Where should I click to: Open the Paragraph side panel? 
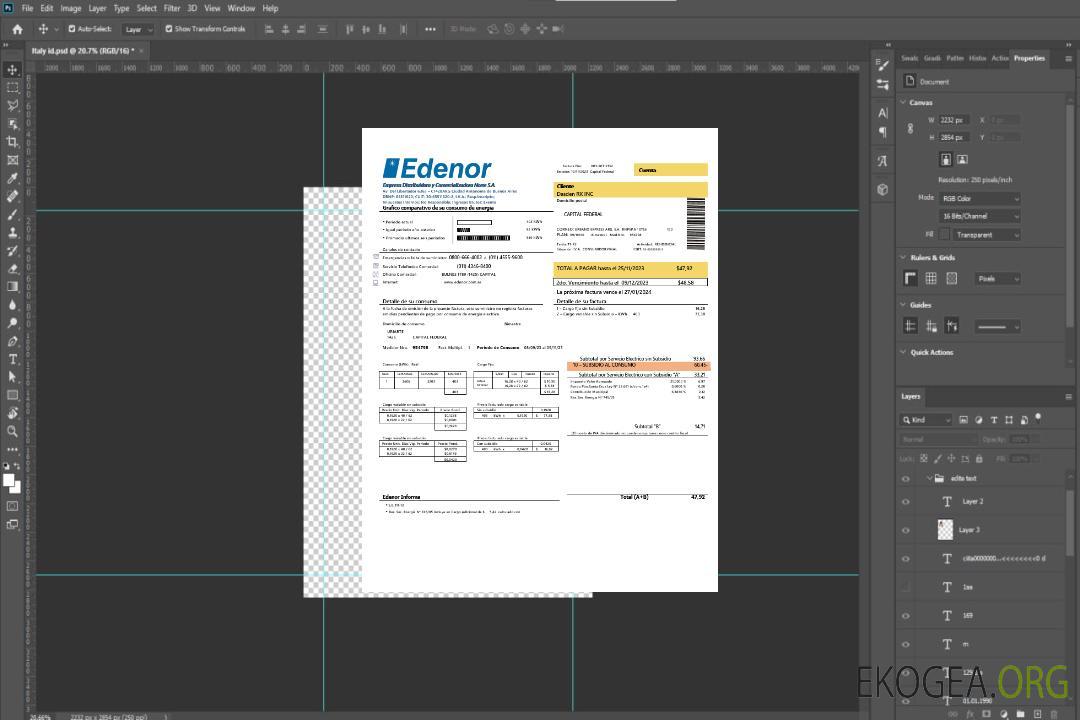pos(882,132)
